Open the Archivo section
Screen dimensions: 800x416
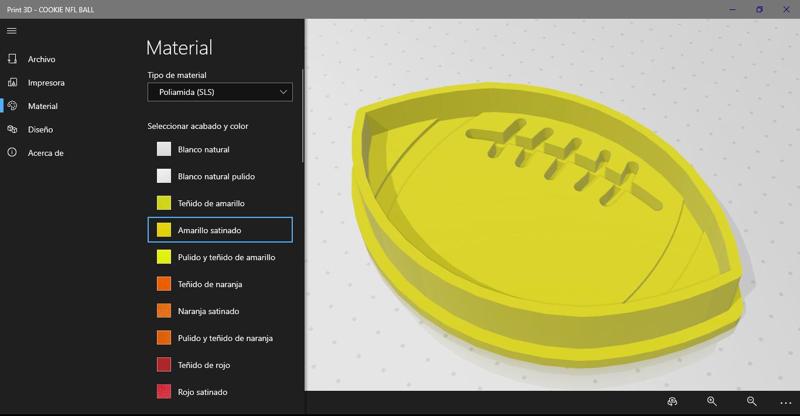(x=42, y=59)
